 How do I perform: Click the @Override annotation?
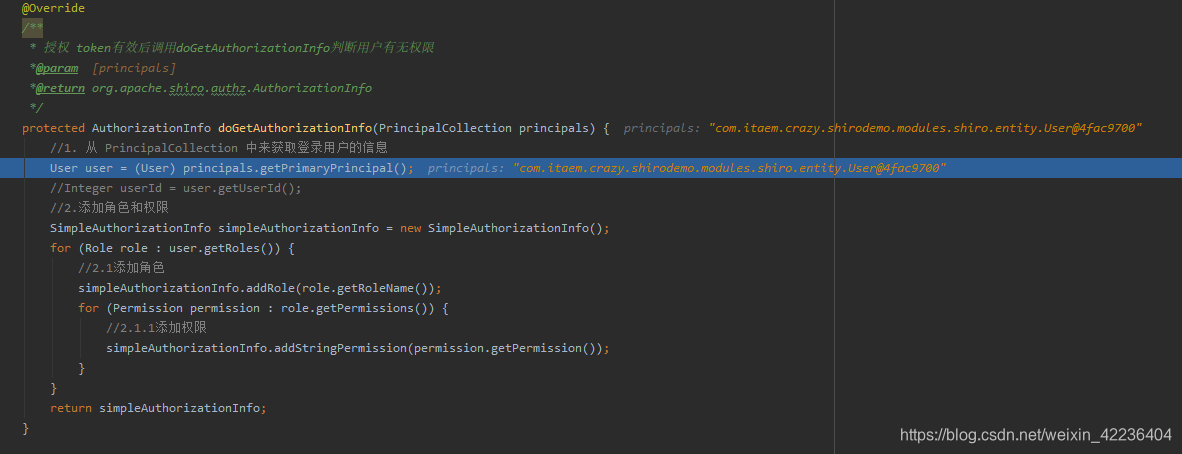click(54, 8)
